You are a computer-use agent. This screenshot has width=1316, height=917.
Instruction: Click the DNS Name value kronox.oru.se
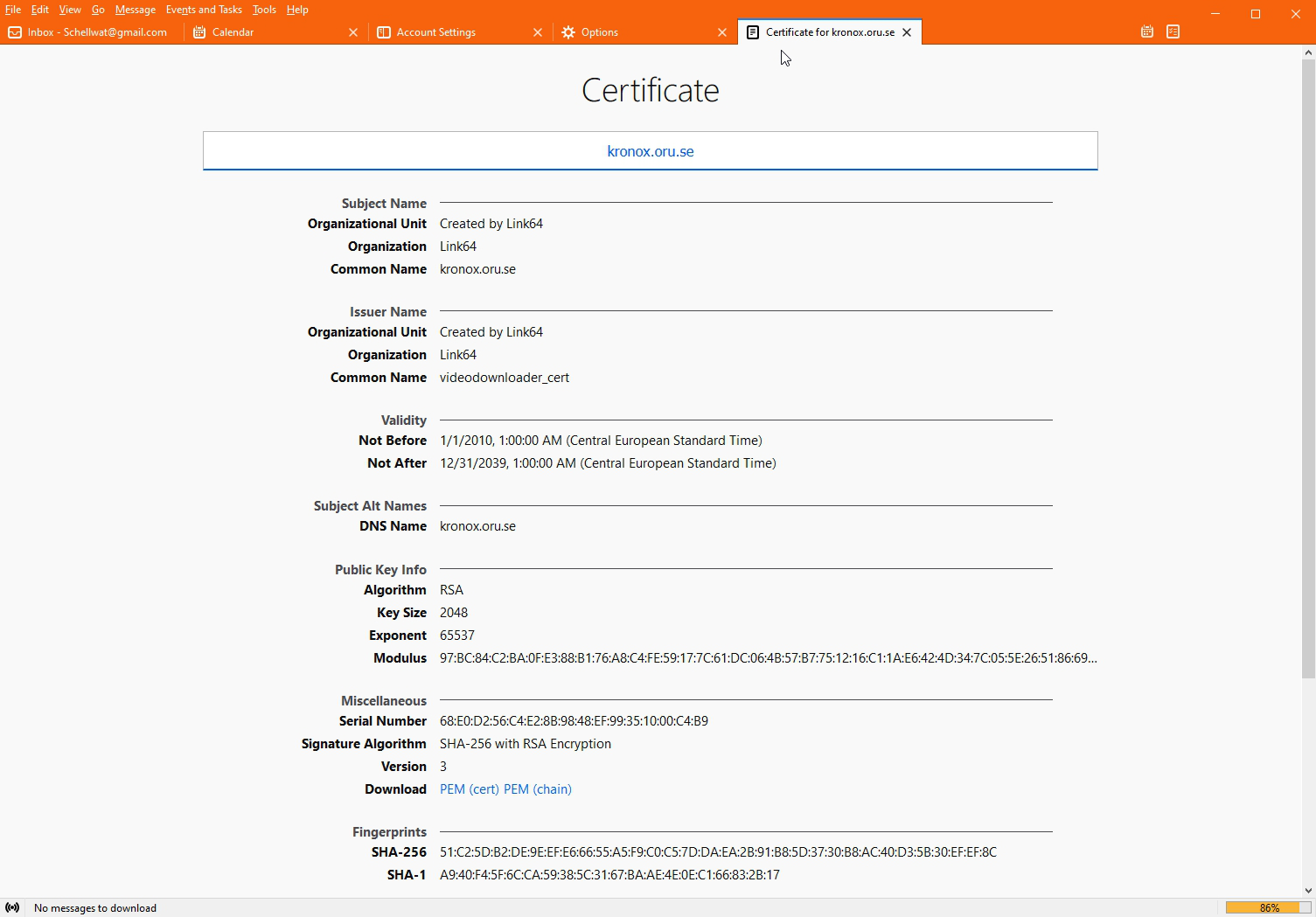[x=477, y=526]
